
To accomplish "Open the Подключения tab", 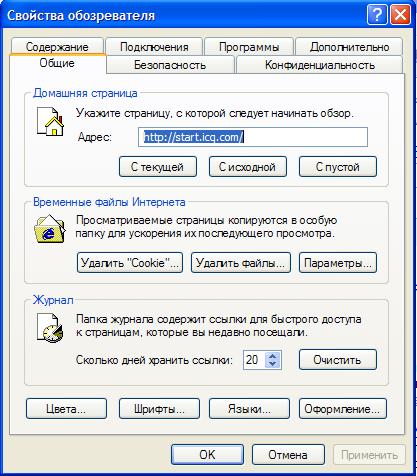I will coord(154,47).
